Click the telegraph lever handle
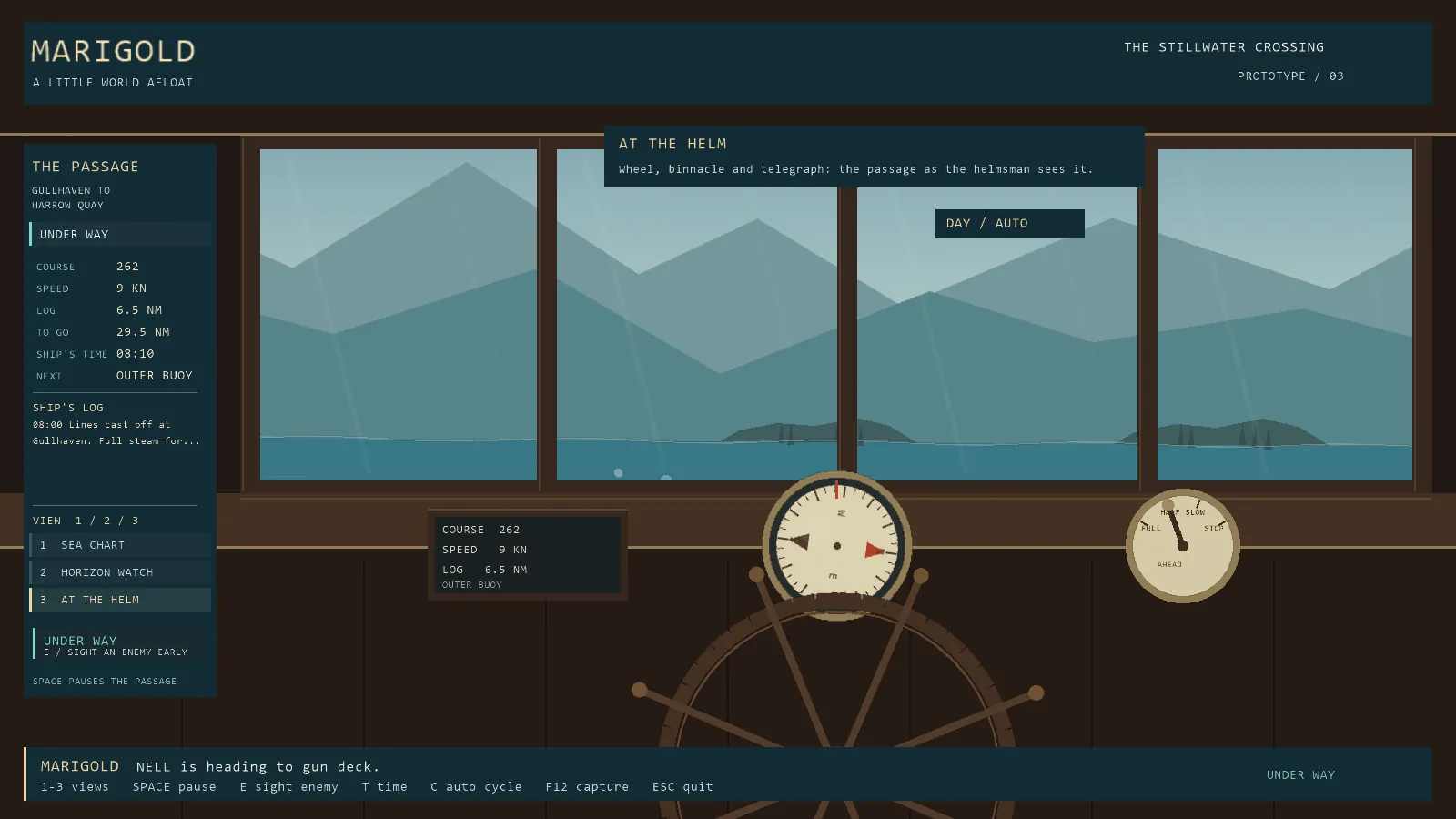Screen dimensions: 1456x819 coord(1168,504)
